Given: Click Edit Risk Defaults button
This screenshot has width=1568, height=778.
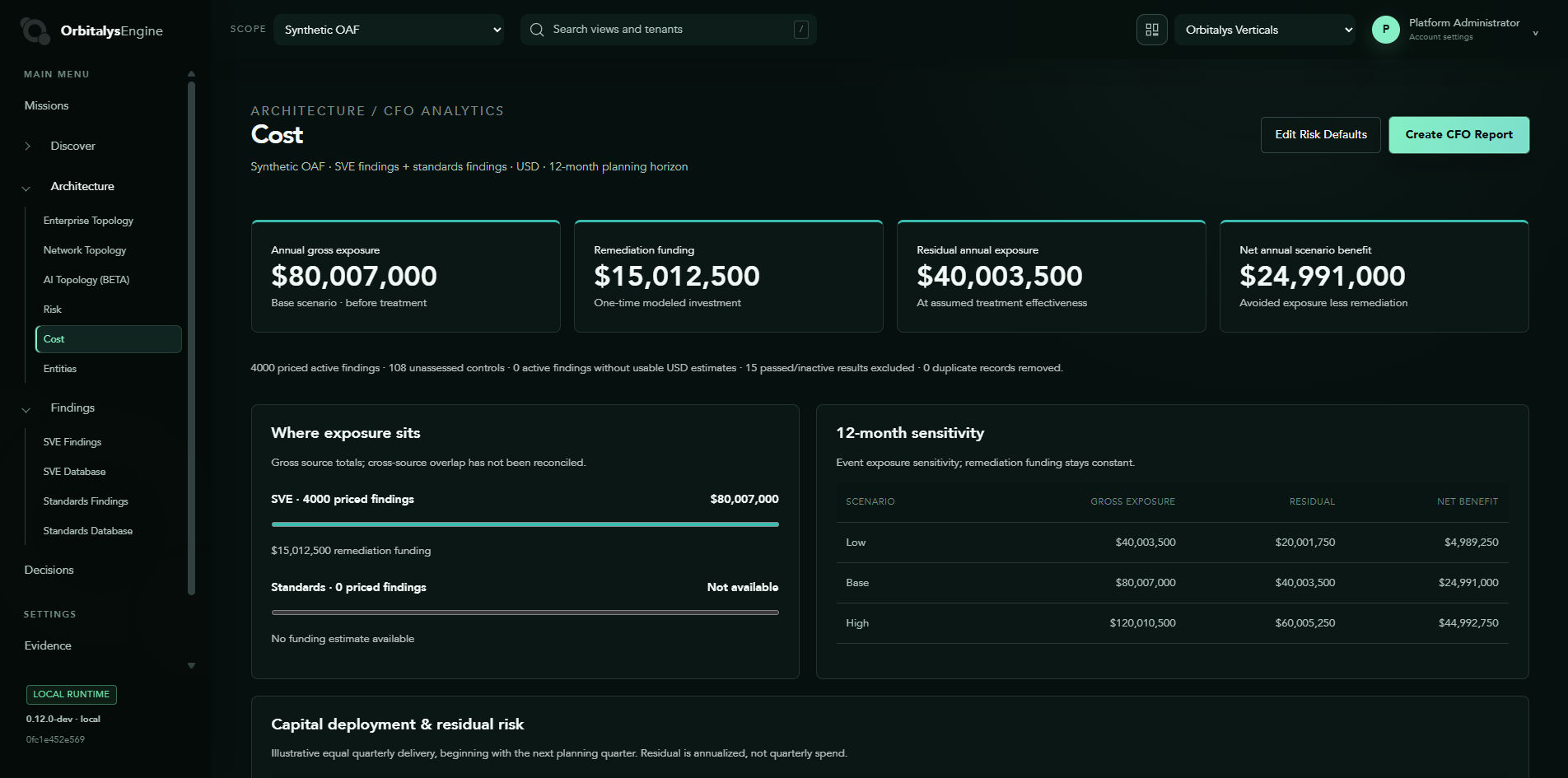Looking at the screenshot, I should click(x=1321, y=135).
